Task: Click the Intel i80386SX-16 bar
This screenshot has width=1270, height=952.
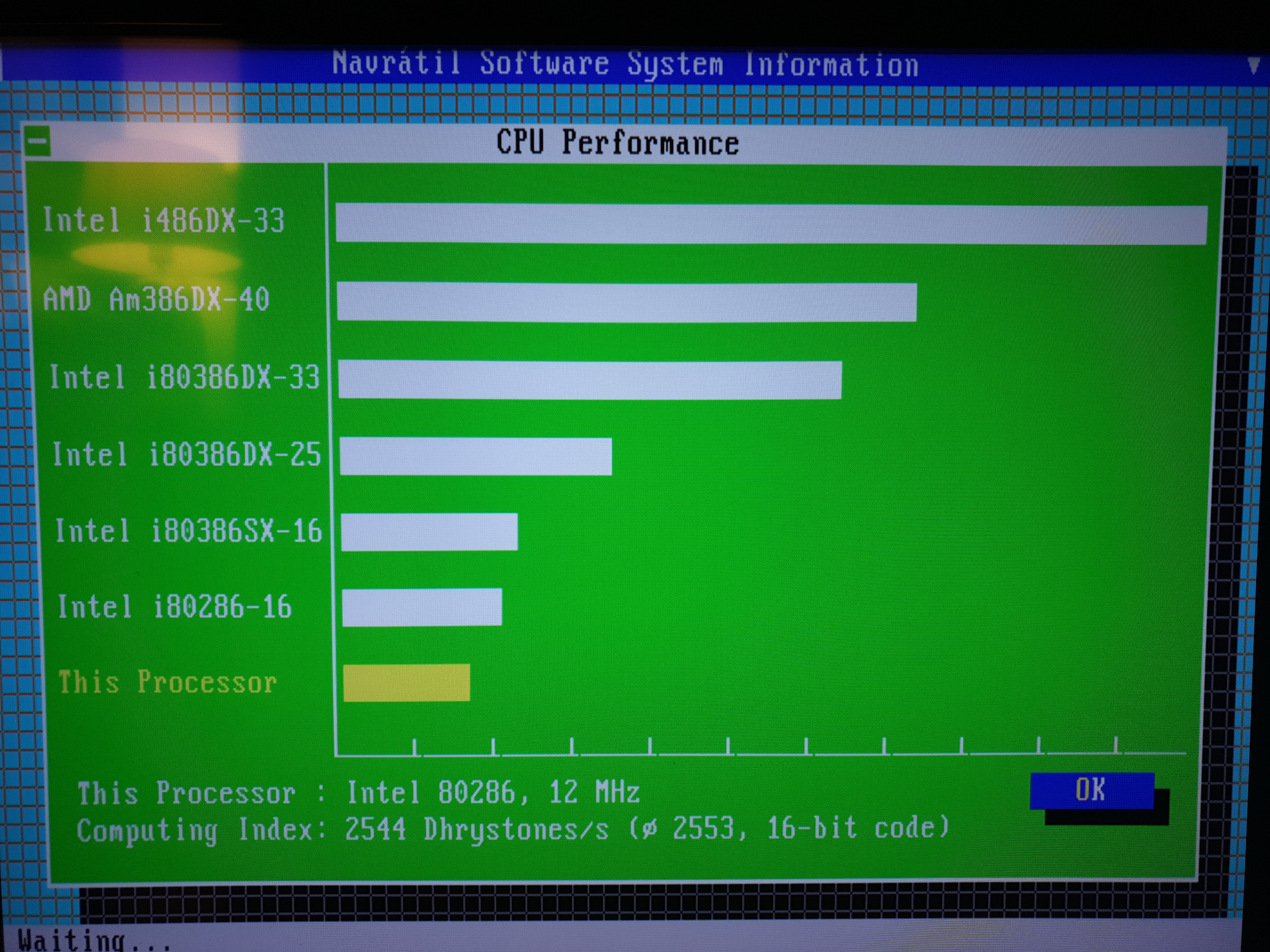Action: (429, 531)
